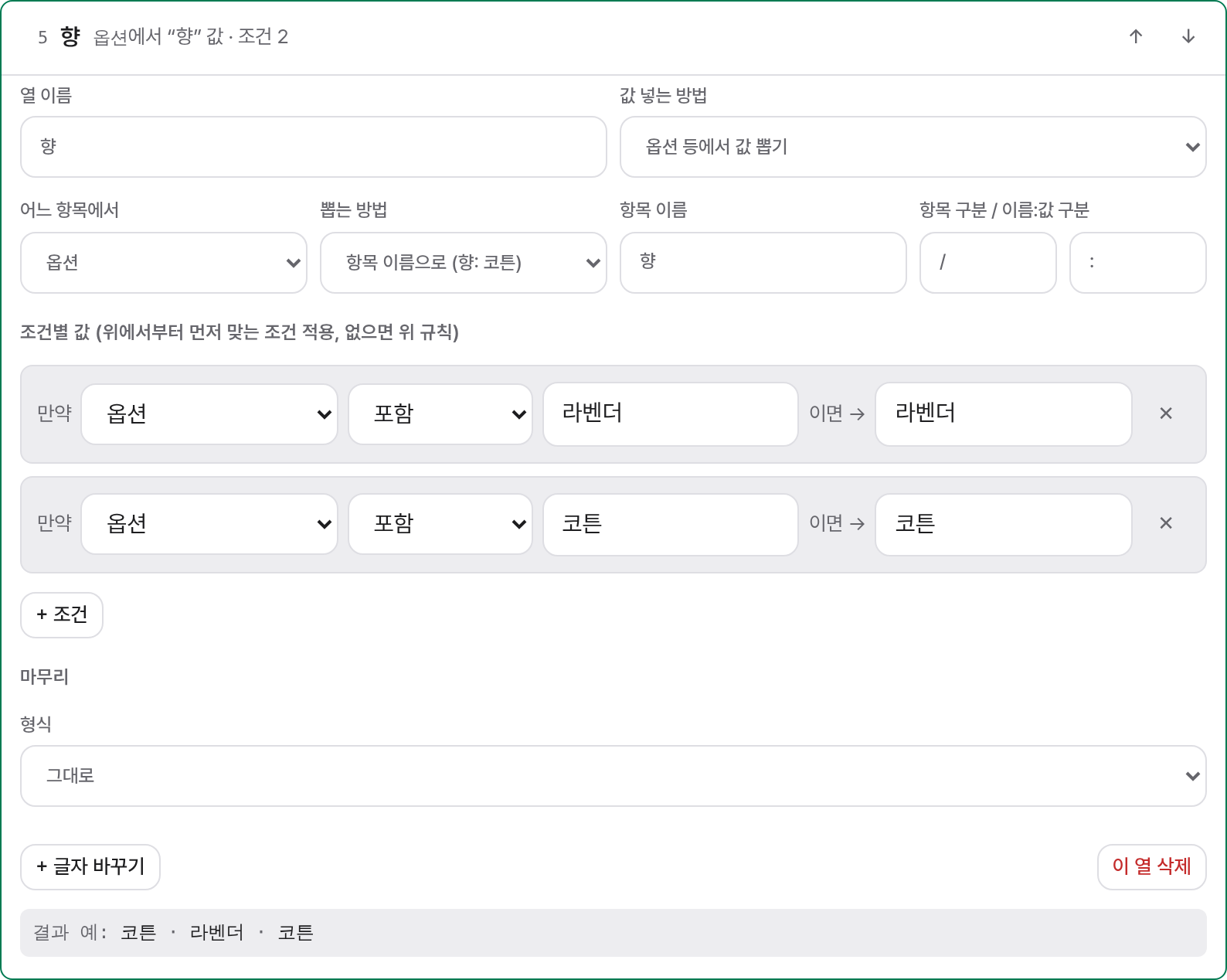Open the 값 넣는 방법 dropdown

point(913,147)
